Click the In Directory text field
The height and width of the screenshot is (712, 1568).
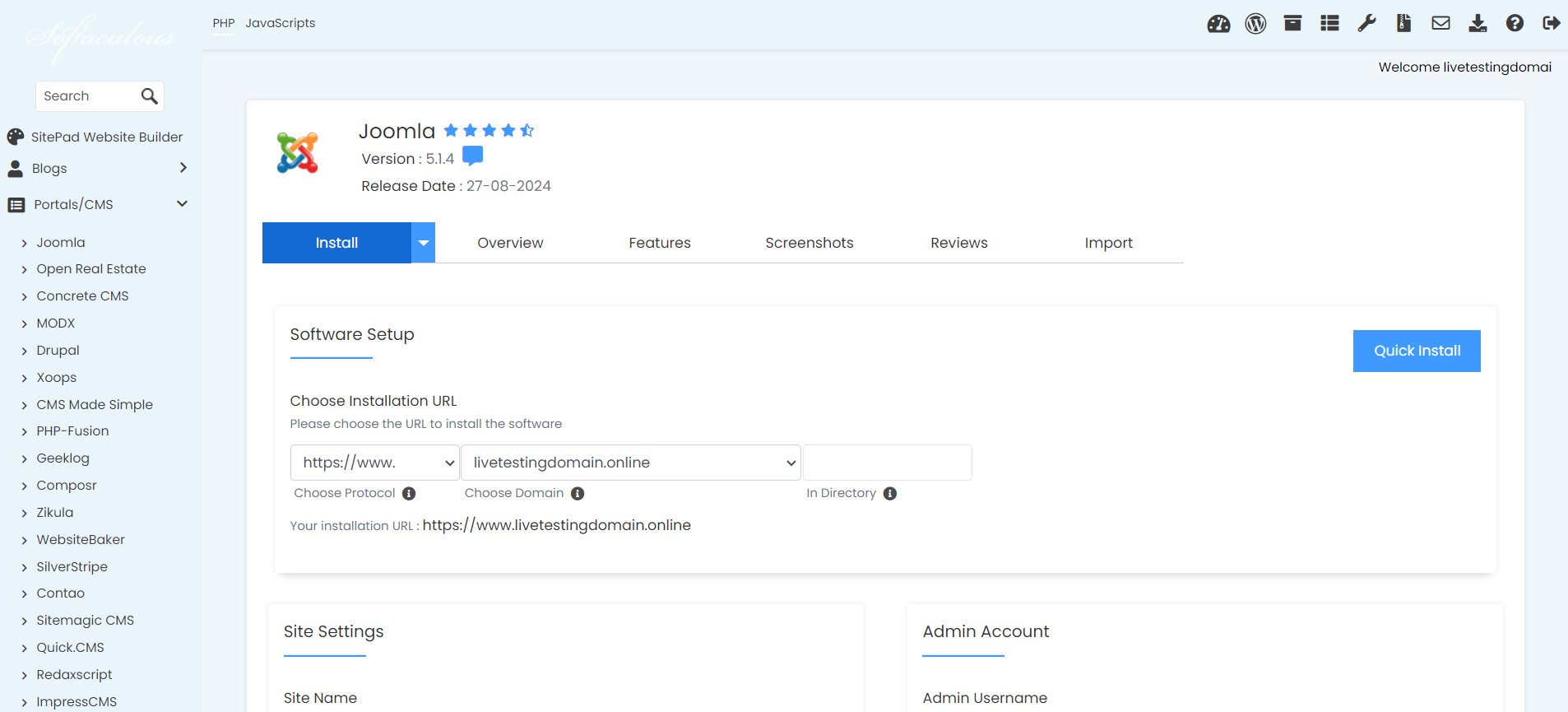[888, 463]
